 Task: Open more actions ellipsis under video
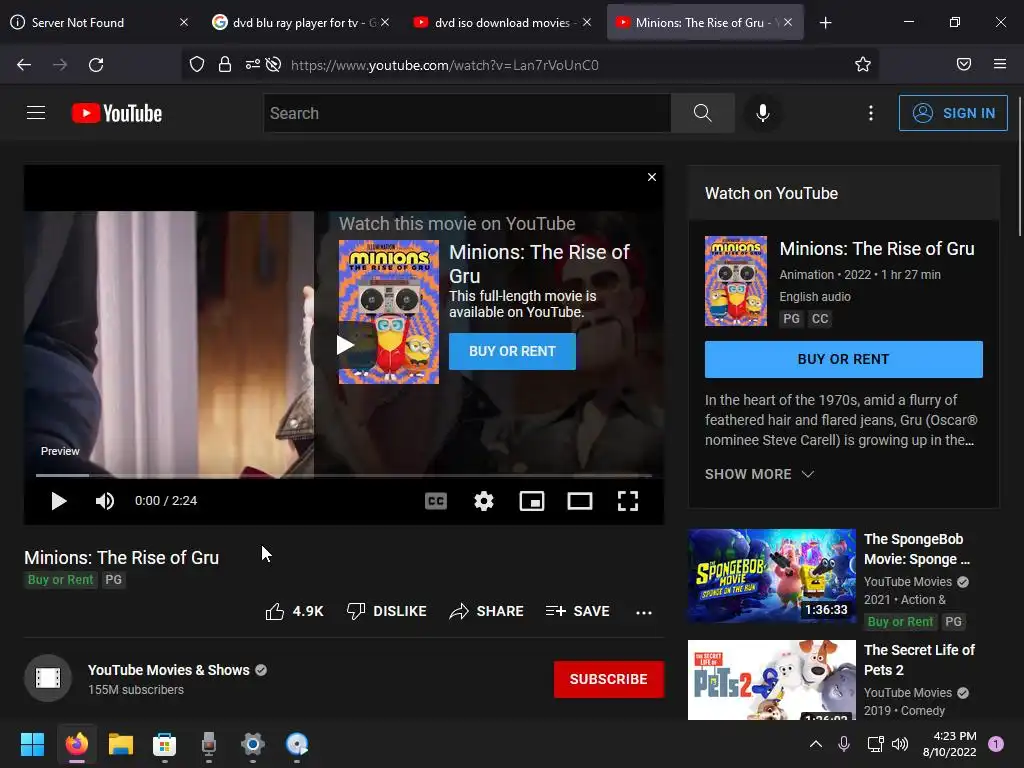pyautogui.click(x=644, y=612)
